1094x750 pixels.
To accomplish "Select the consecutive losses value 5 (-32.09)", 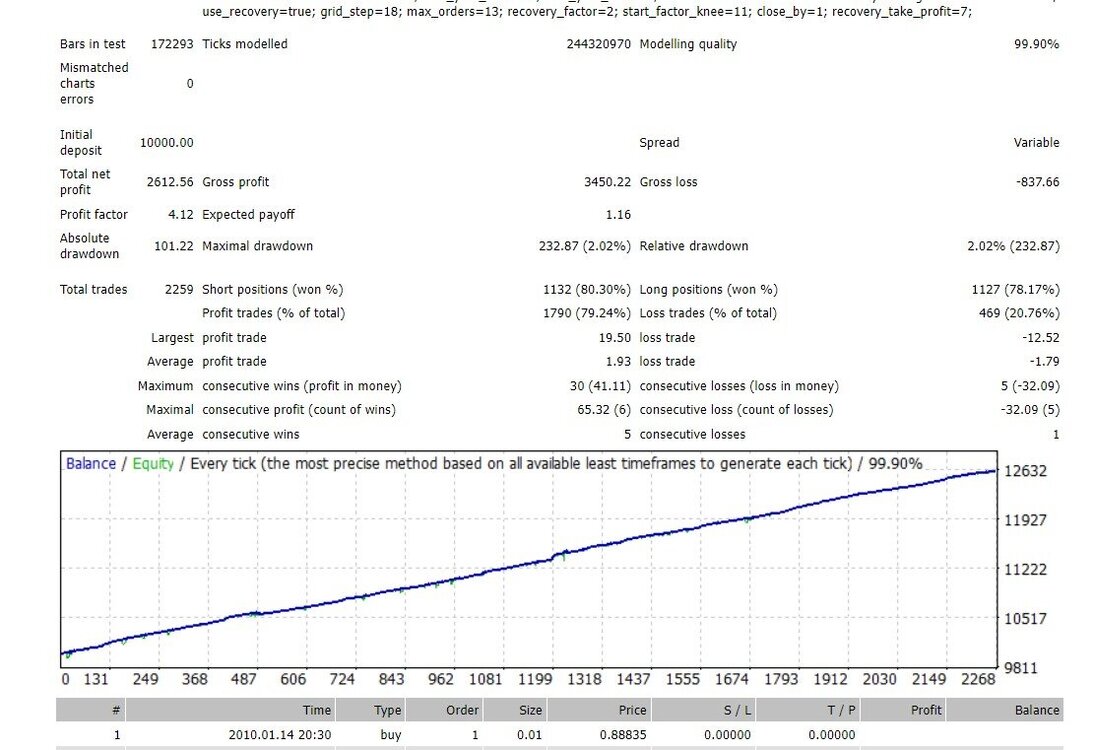I will (1030, 386).
